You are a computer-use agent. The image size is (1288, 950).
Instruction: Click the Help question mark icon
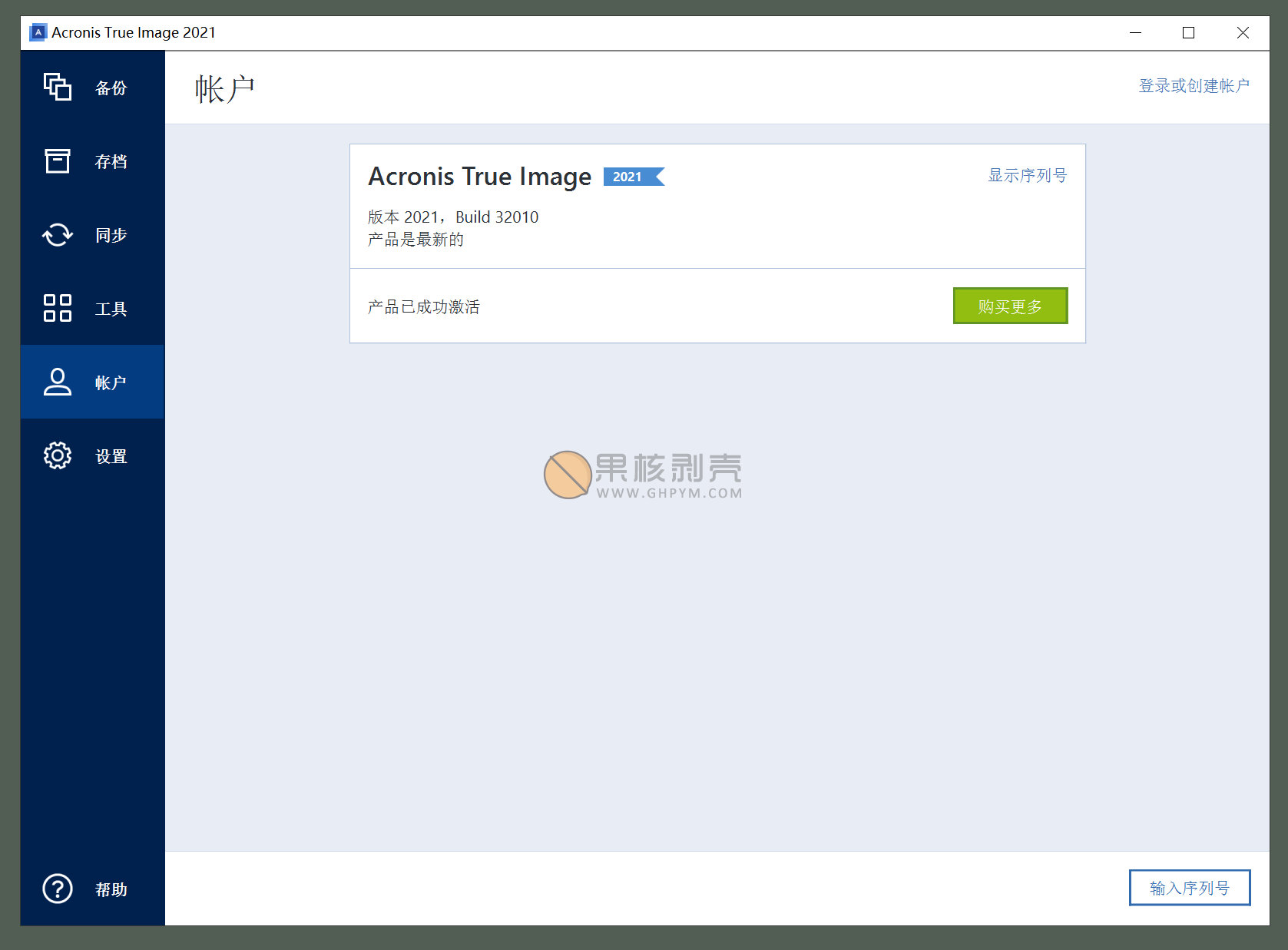click(58, 889)
